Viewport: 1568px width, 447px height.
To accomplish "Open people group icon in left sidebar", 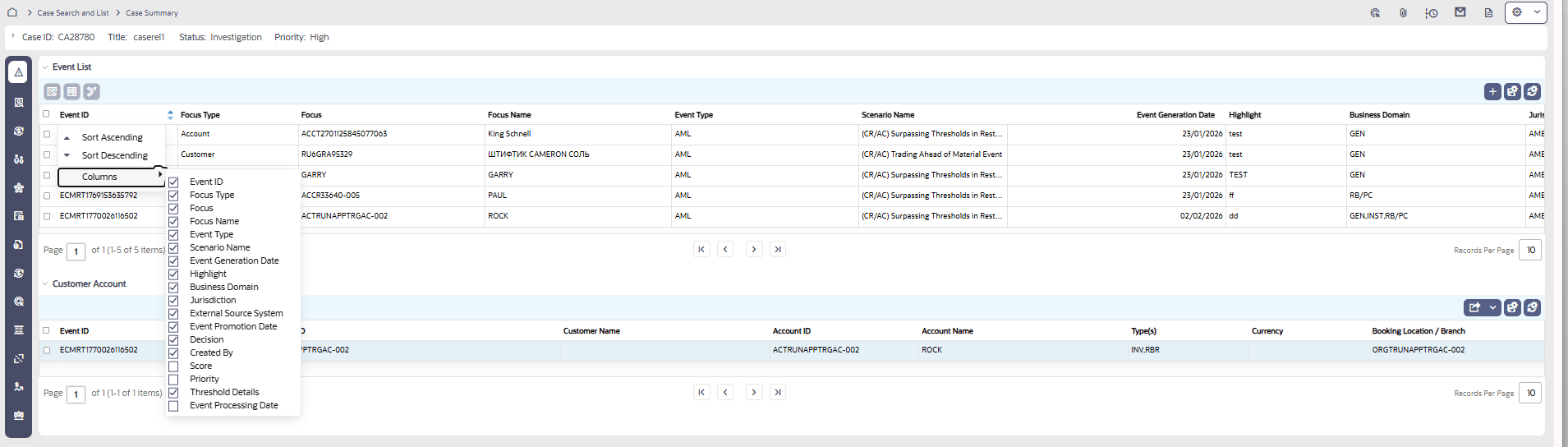I will click(x=18, y=159).
